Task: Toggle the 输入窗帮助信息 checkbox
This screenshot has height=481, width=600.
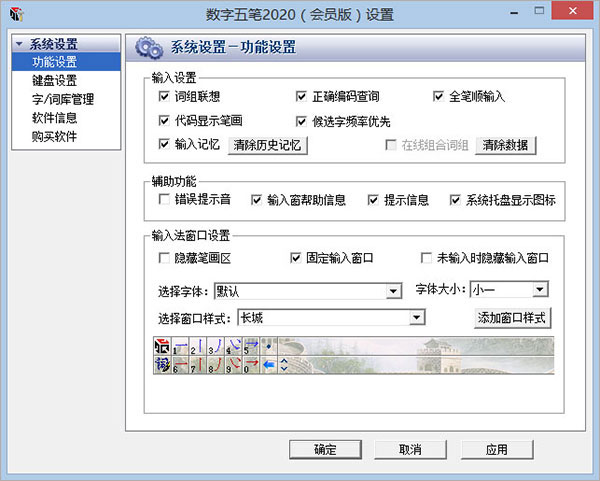Action: pos(256,200)
